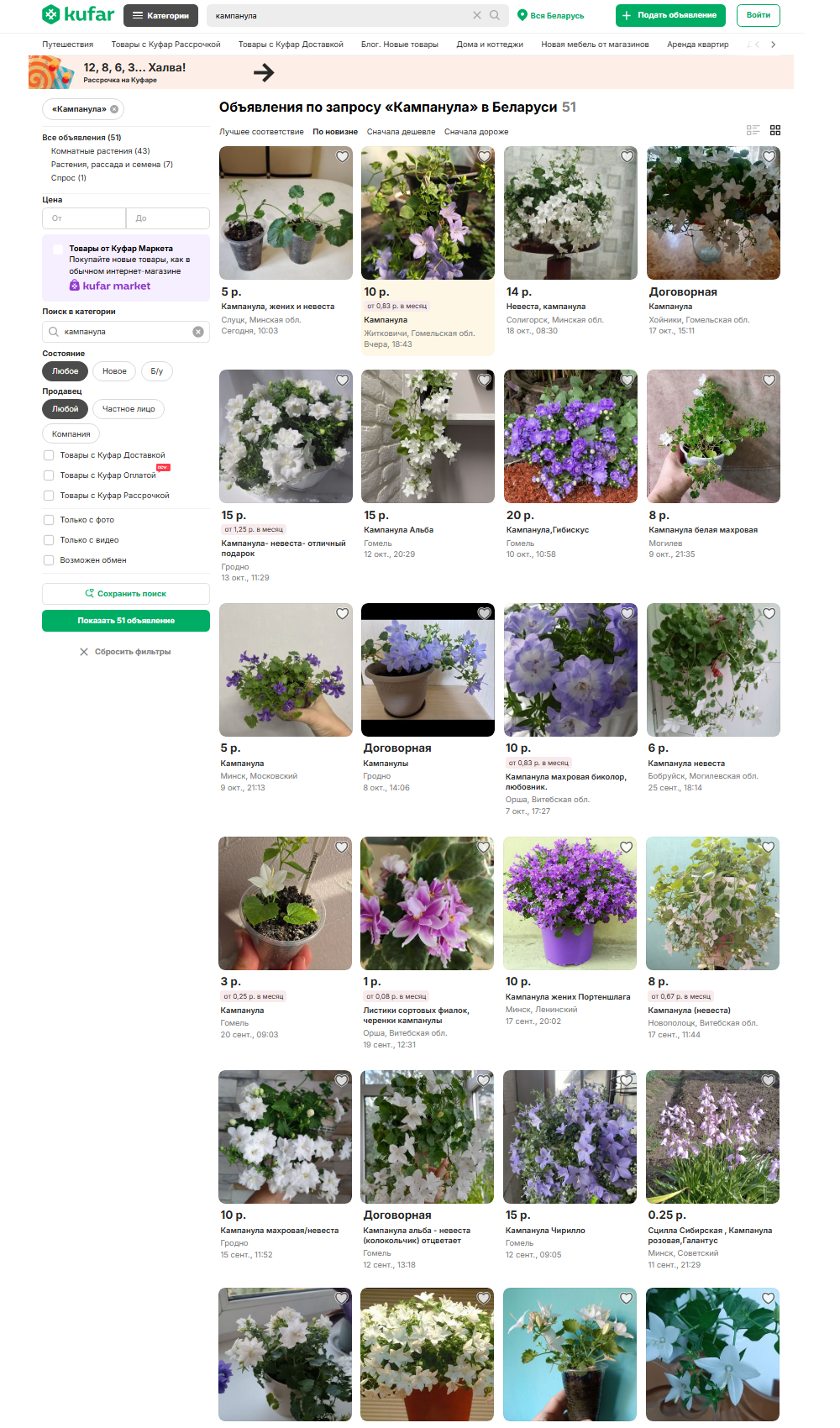Switch to list view layout icon
The image size is (840, 1428).
coord(753,130)
